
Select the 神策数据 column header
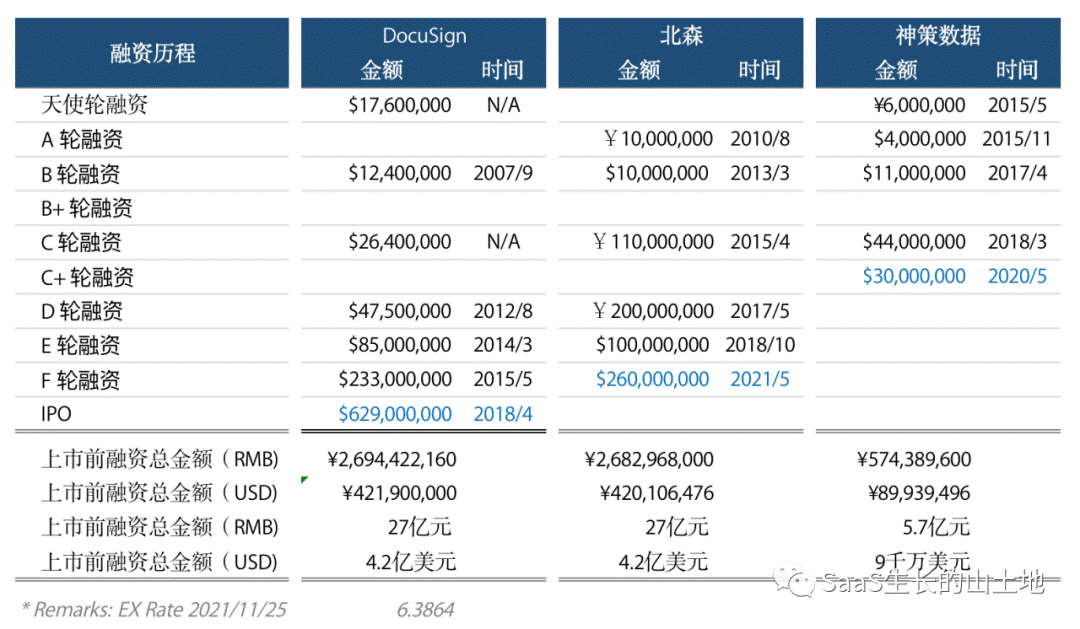point(938,36)
